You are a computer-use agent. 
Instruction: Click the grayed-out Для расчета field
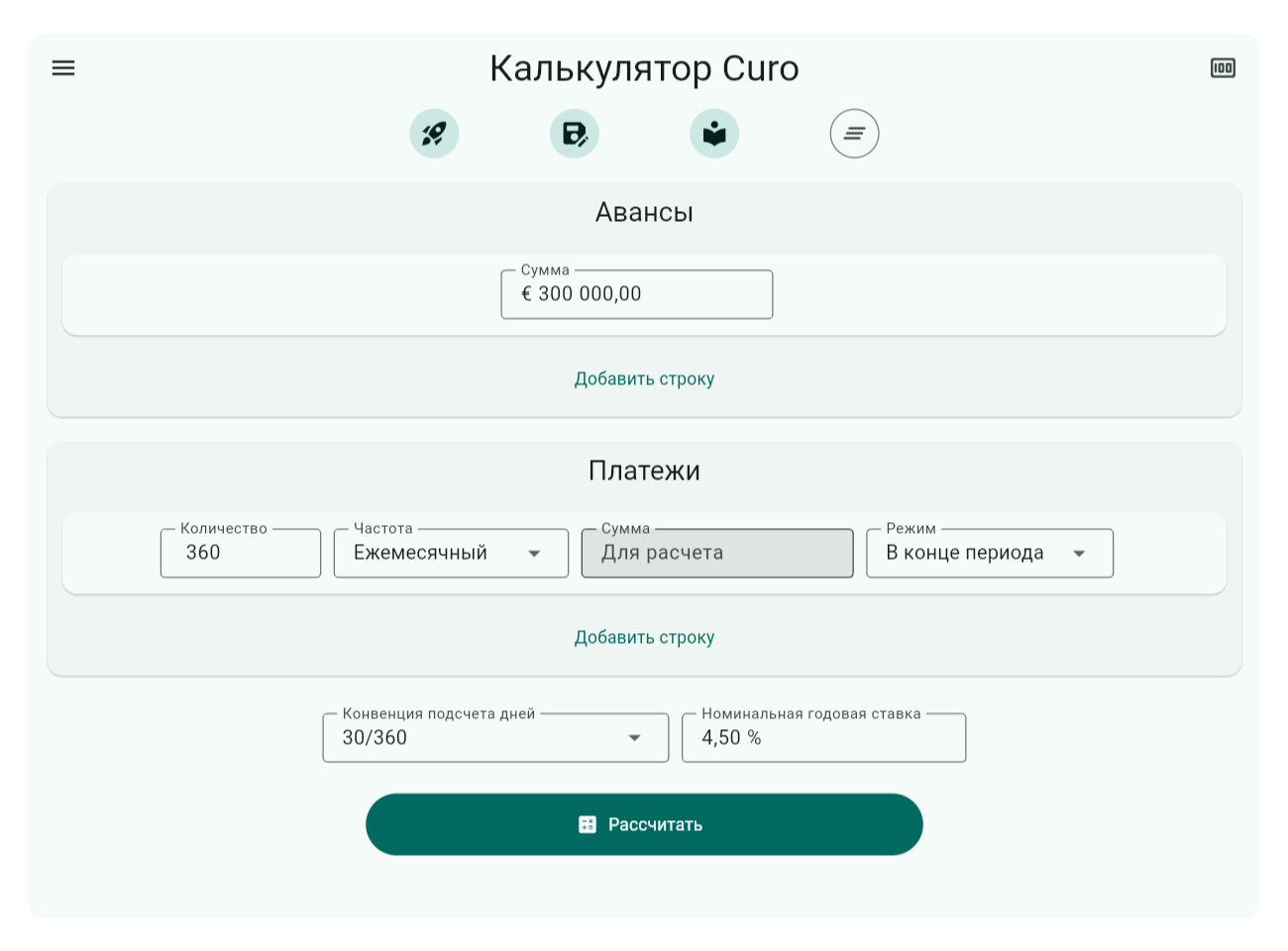[x=716, y=553]
